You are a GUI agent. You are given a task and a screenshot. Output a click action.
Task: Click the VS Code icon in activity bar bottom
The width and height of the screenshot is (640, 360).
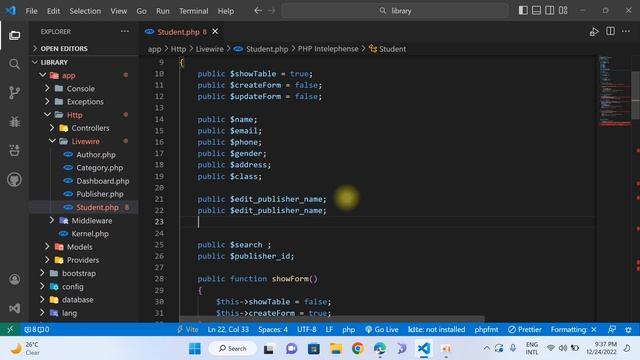[x=14, y=308]
